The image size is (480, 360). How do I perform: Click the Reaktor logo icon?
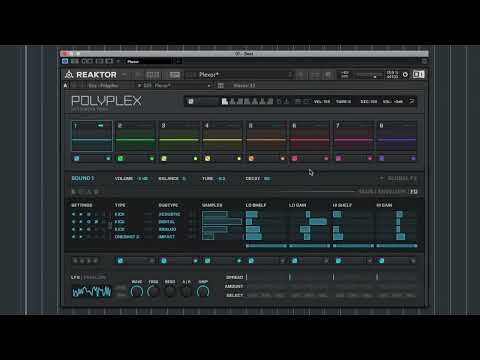click(x=69, y=75)
